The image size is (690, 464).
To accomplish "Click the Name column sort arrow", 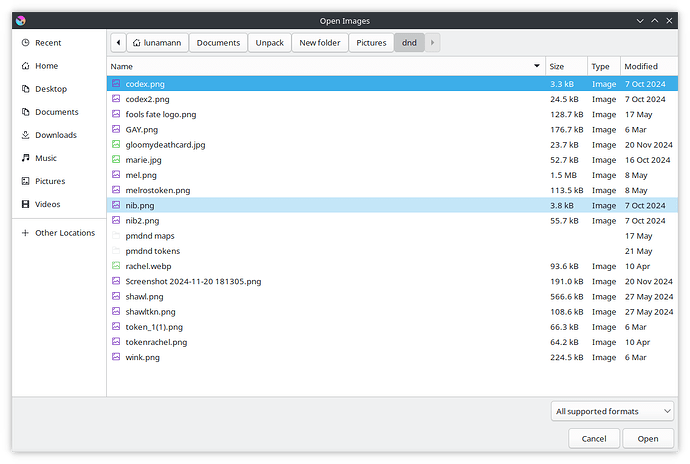I will tap(537, 66).
